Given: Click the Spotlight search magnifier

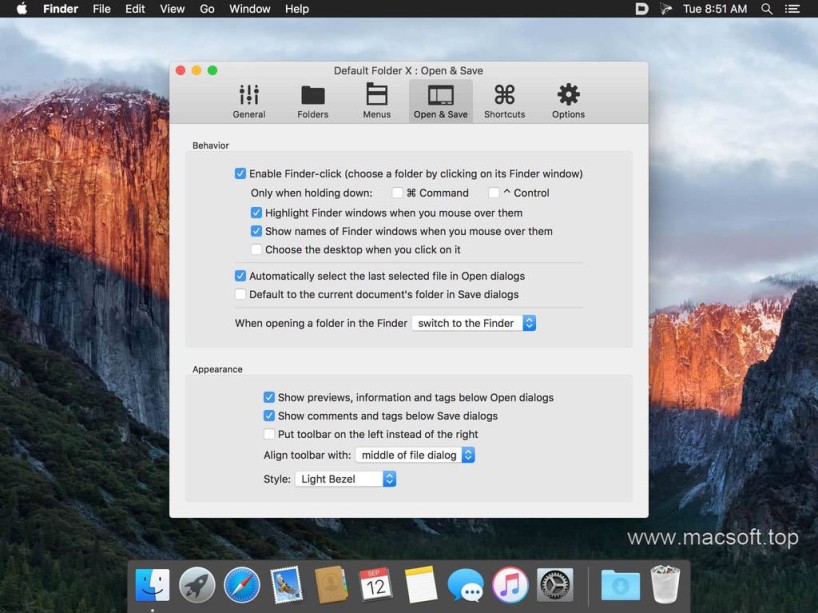Looking at the screenshot, I should pos(767,9).
